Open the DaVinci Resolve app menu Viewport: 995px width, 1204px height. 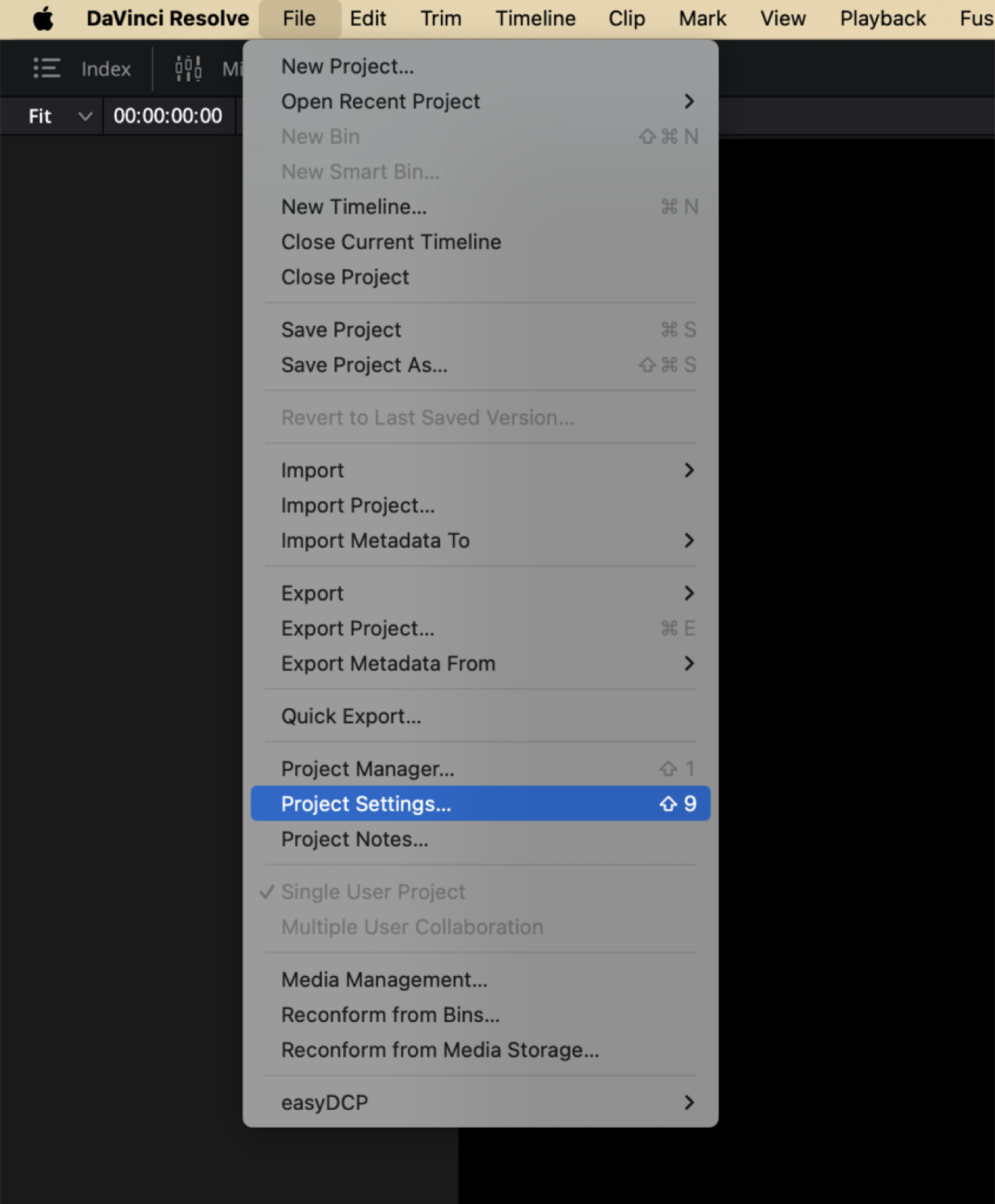[x=168, y=18]
